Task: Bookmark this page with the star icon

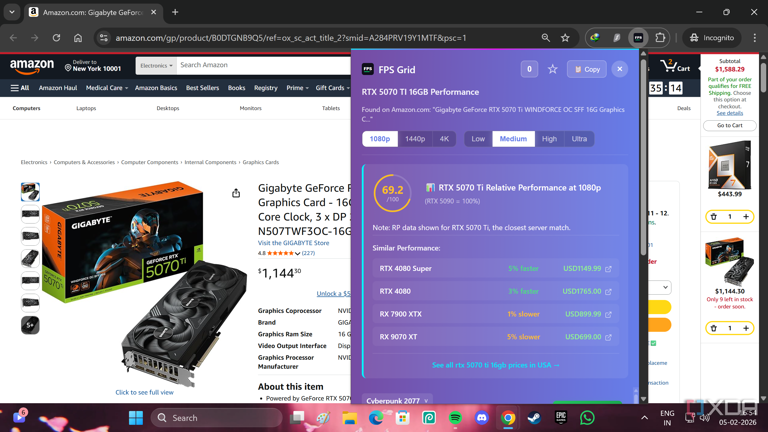Action: point(565,38)
